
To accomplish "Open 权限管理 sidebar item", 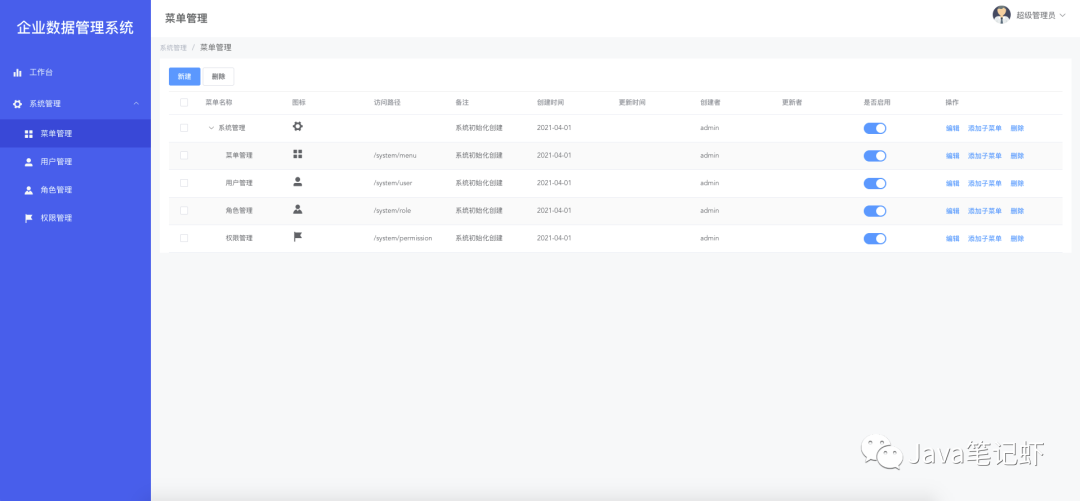I will tap(75, 218).
